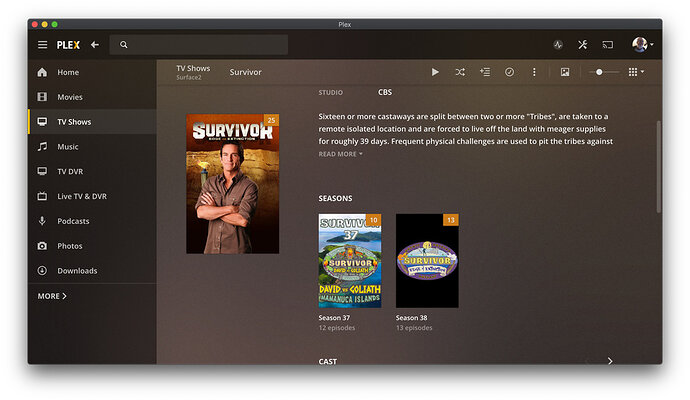Shuffle Survivor episodes
Screen dimensions: 690x400
460,72
